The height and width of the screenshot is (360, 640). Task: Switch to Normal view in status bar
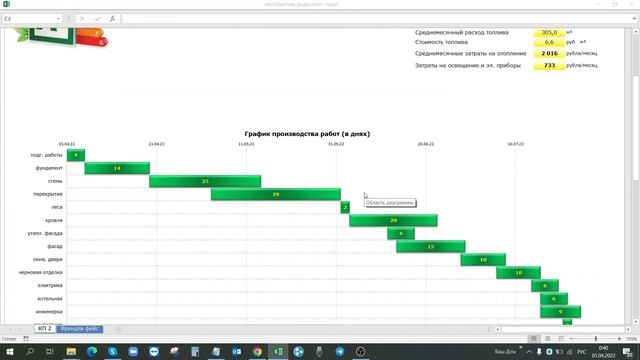pos(533,339)
